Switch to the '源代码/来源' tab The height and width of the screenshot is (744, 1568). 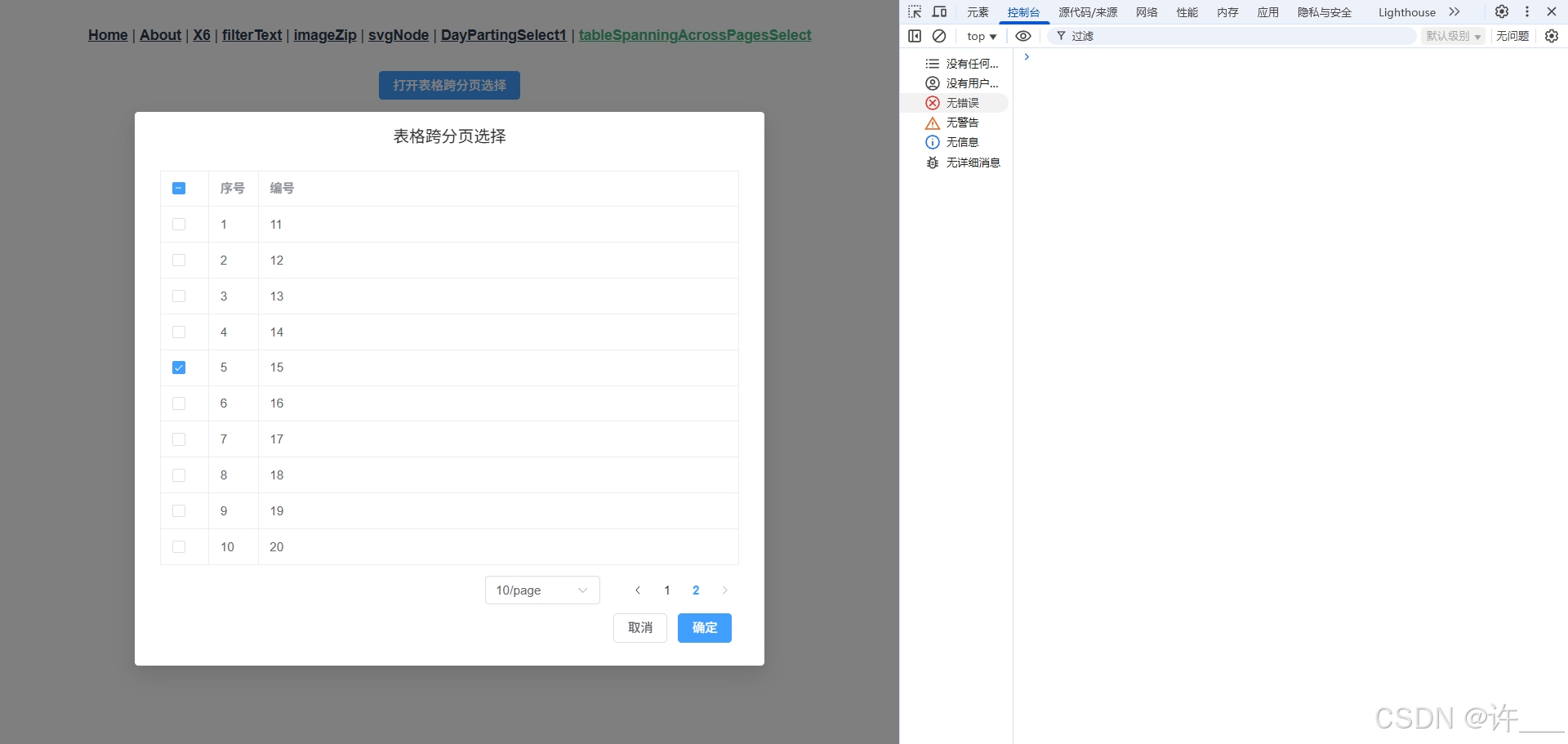[x=1088, y=12]
